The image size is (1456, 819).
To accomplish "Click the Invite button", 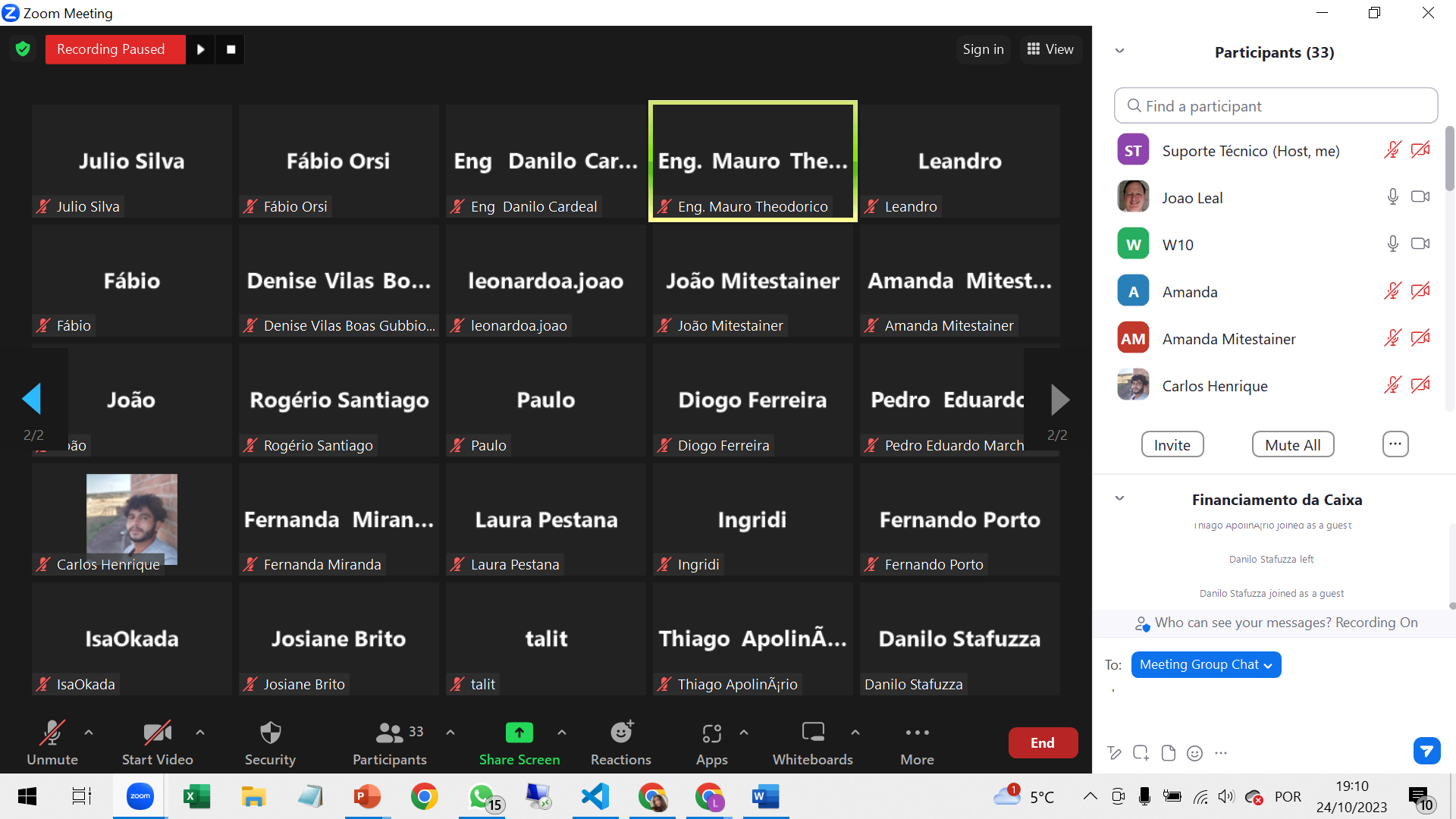I will pos(1172,444).
